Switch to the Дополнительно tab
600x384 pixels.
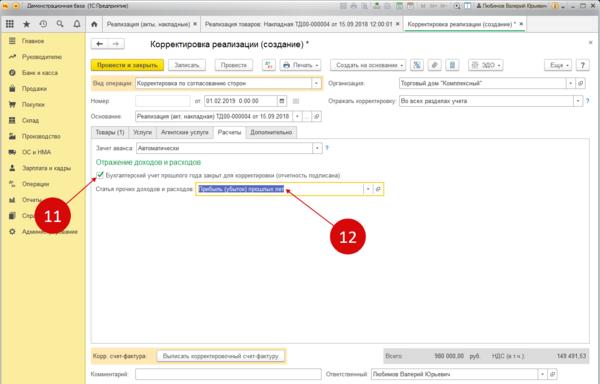[x=271, y=132]
